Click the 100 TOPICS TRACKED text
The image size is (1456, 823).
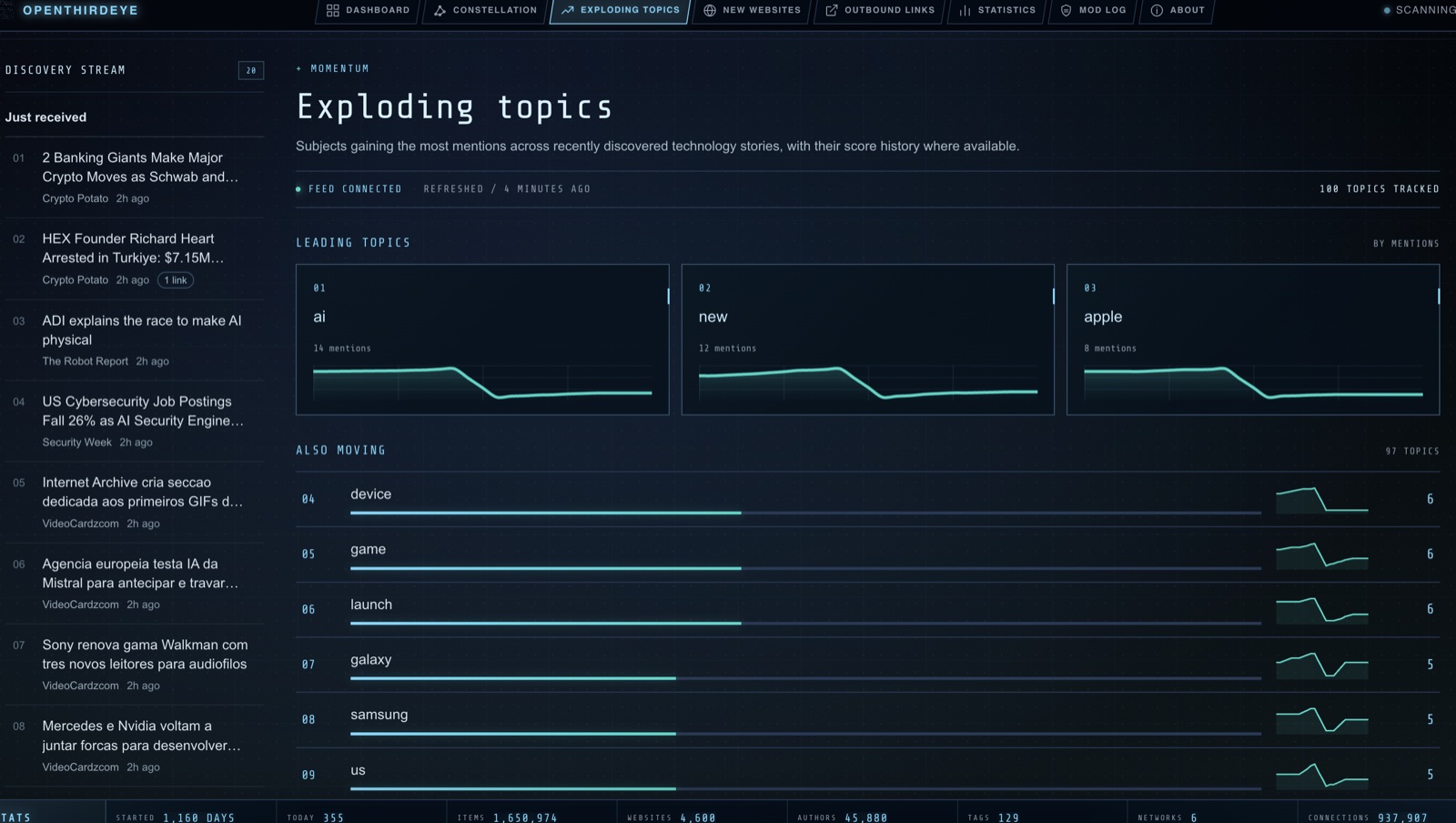coord(1380,189)
